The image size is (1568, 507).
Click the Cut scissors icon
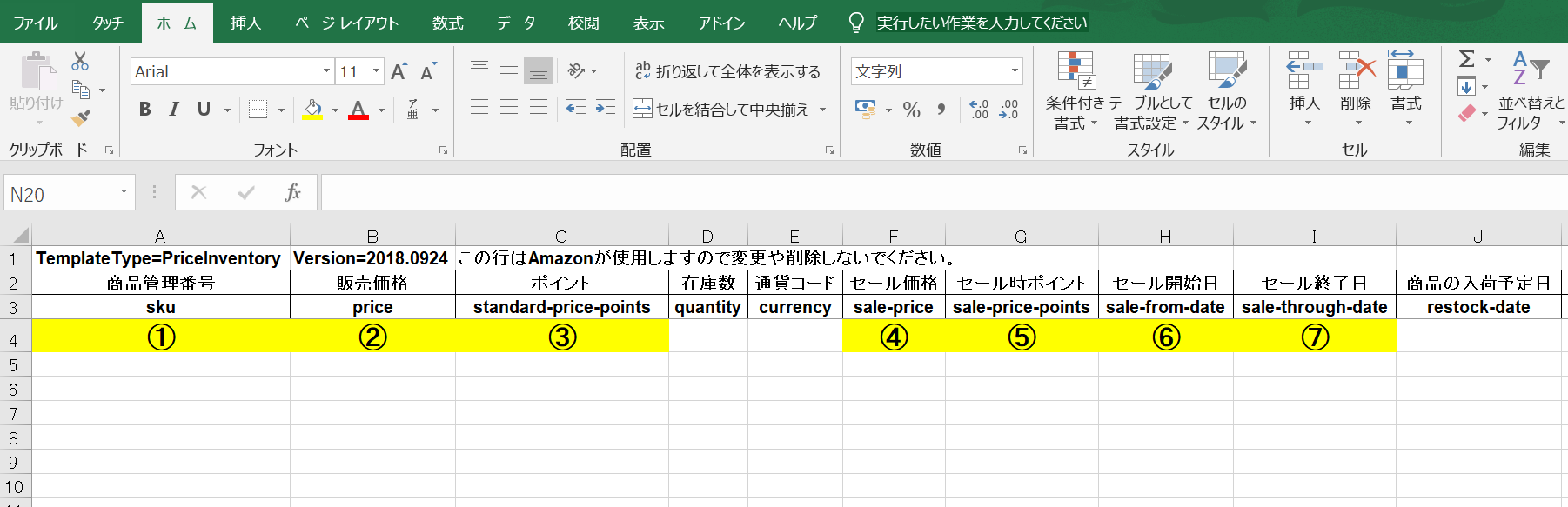click(x=80, y=61)
